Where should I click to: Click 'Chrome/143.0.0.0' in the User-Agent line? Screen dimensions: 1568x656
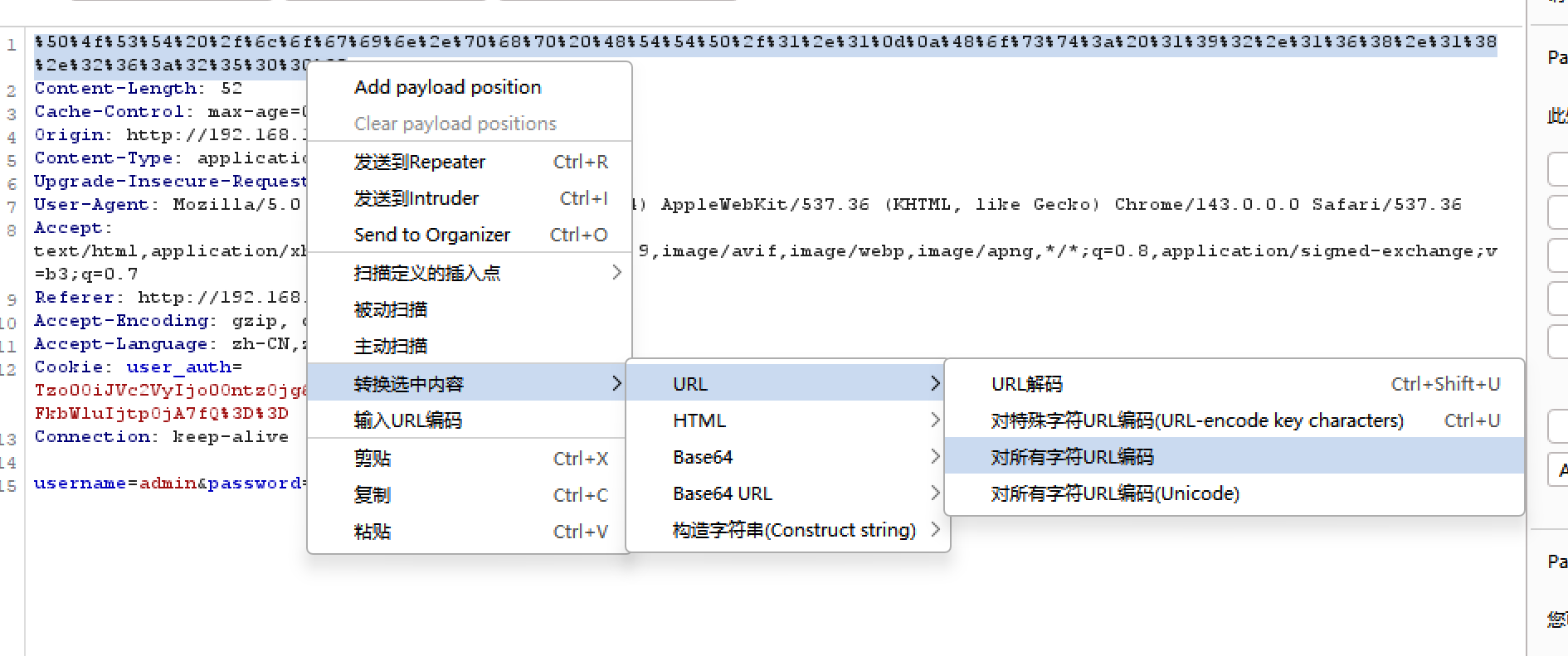tap(1206, 204)
